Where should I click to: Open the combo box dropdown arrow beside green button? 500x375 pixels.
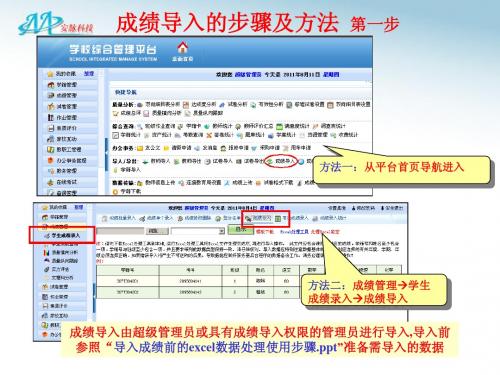[221, 231]
